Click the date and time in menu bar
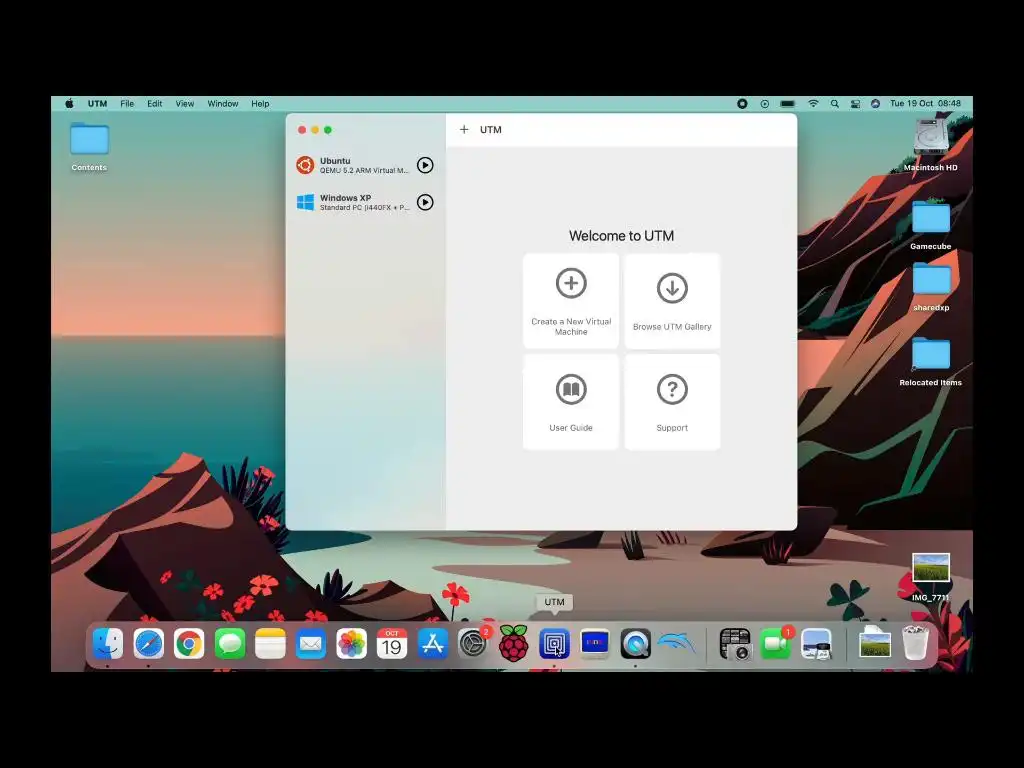 925,103
